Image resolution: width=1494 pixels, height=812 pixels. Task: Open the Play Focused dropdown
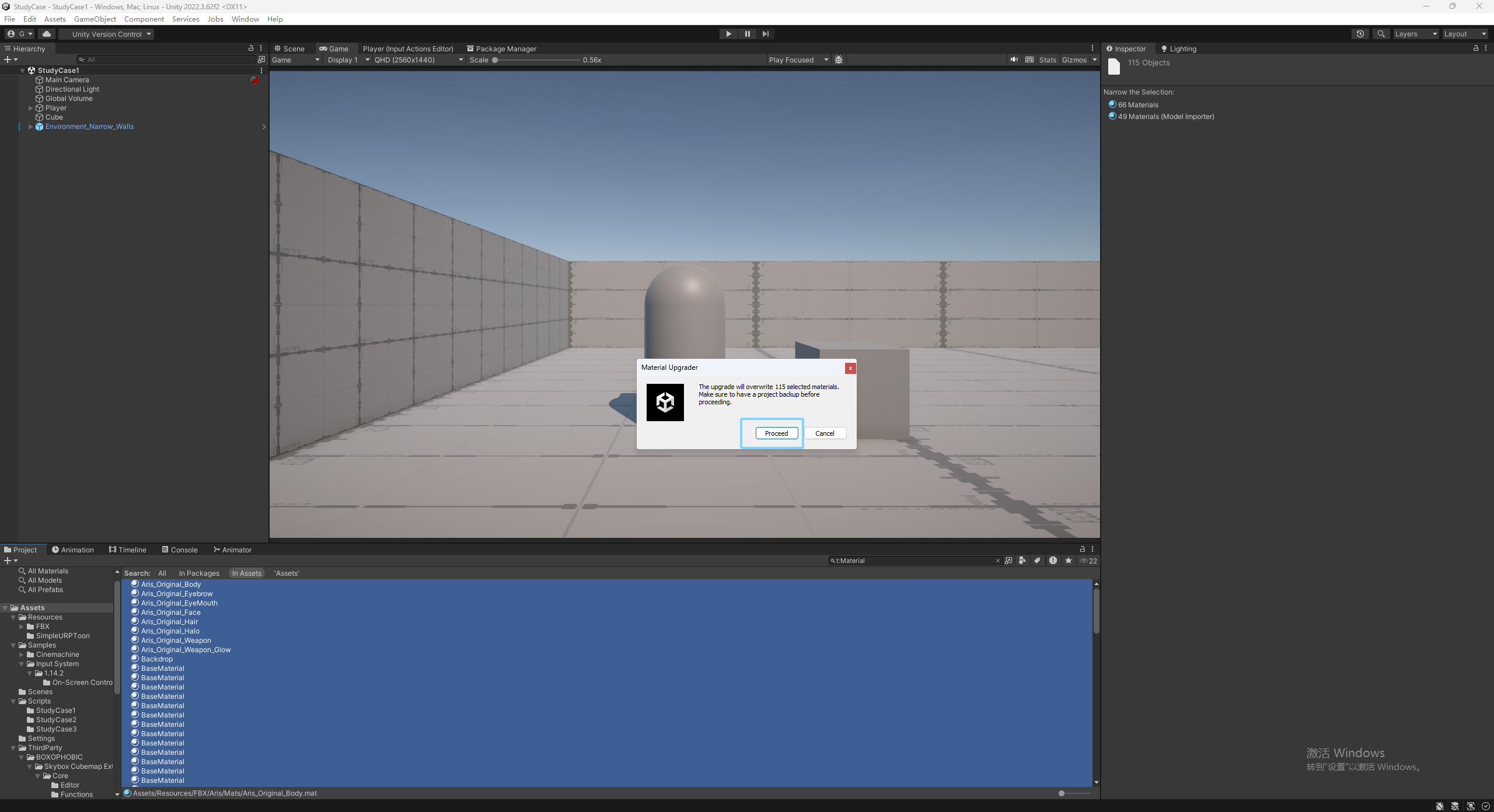click(798, 60)
